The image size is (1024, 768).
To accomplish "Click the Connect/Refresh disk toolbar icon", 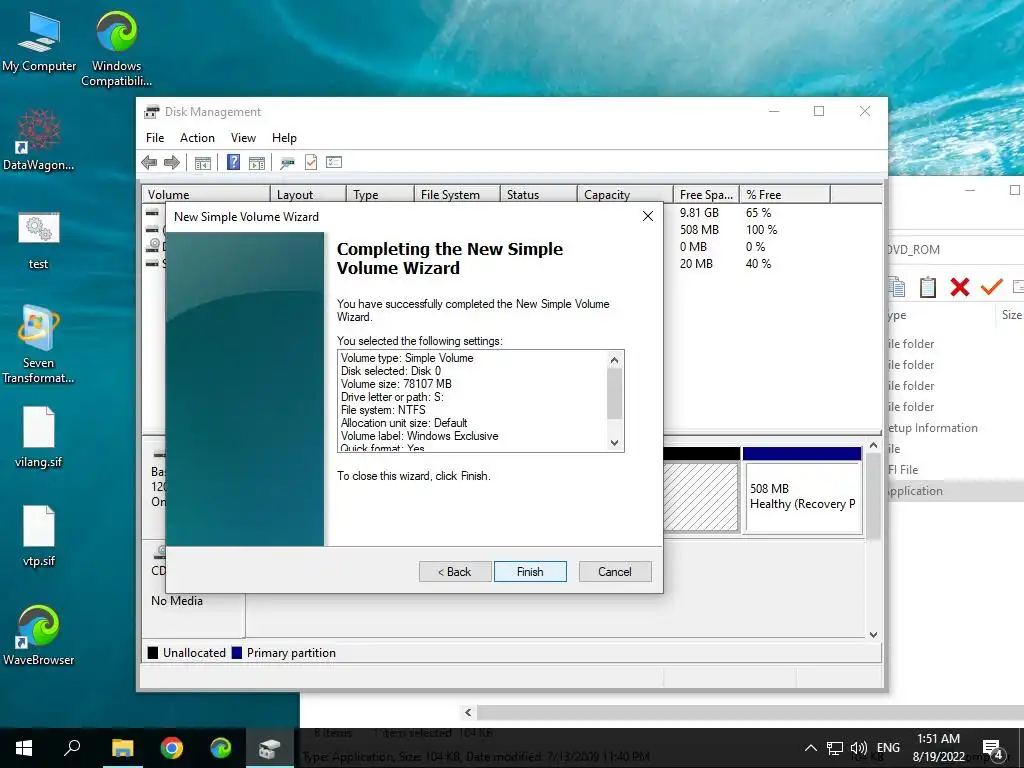I will (287, 163).
